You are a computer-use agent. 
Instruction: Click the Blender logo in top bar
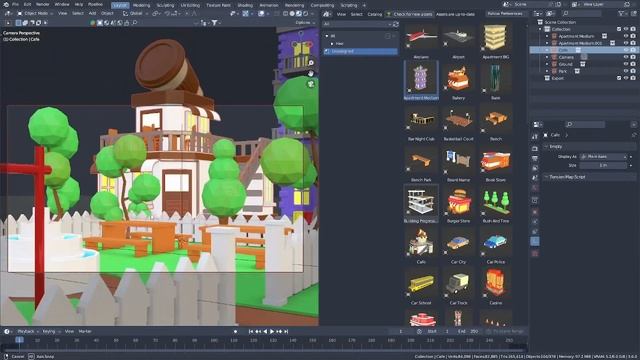tap(6, 4)
